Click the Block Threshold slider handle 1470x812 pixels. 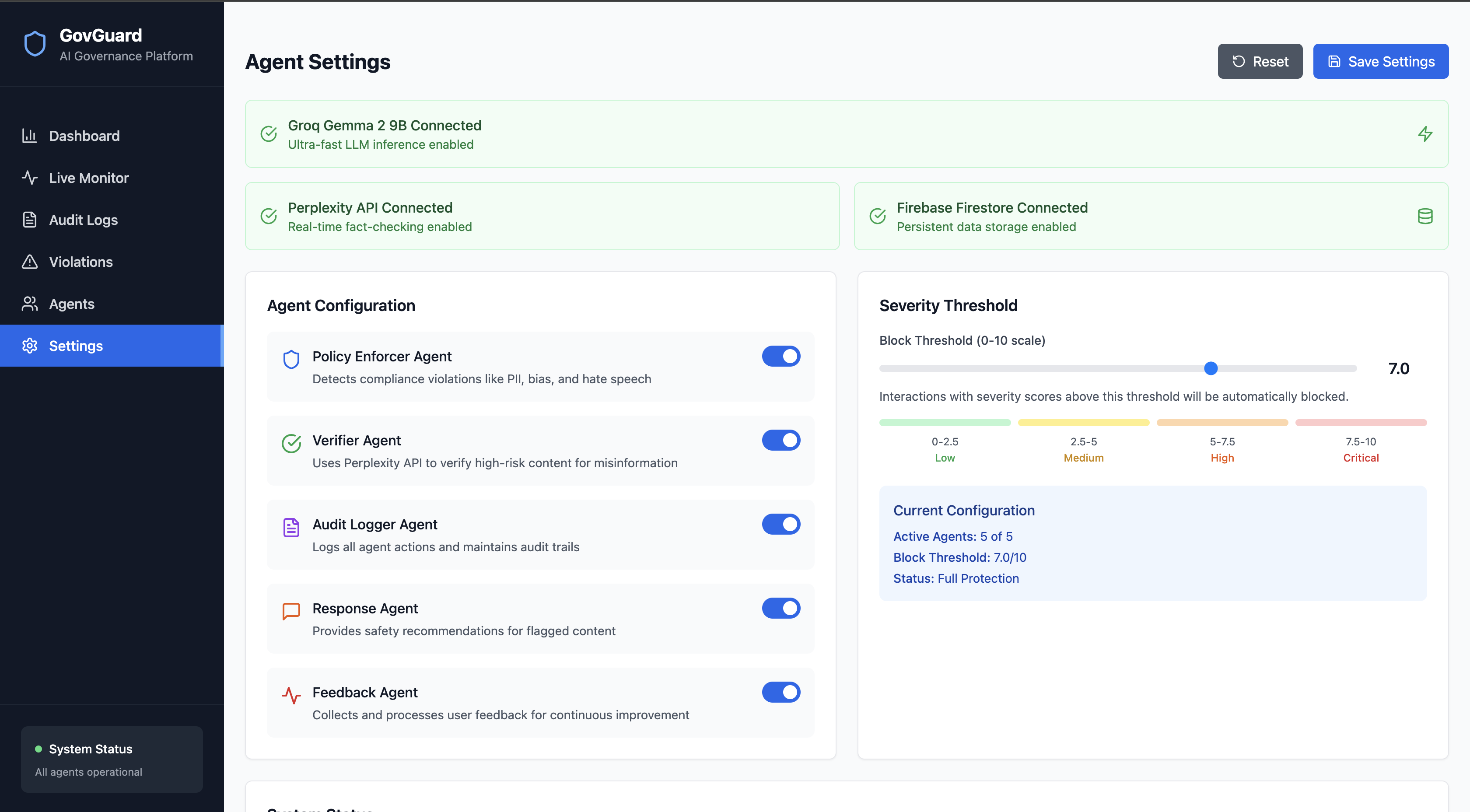[1211, 369]
